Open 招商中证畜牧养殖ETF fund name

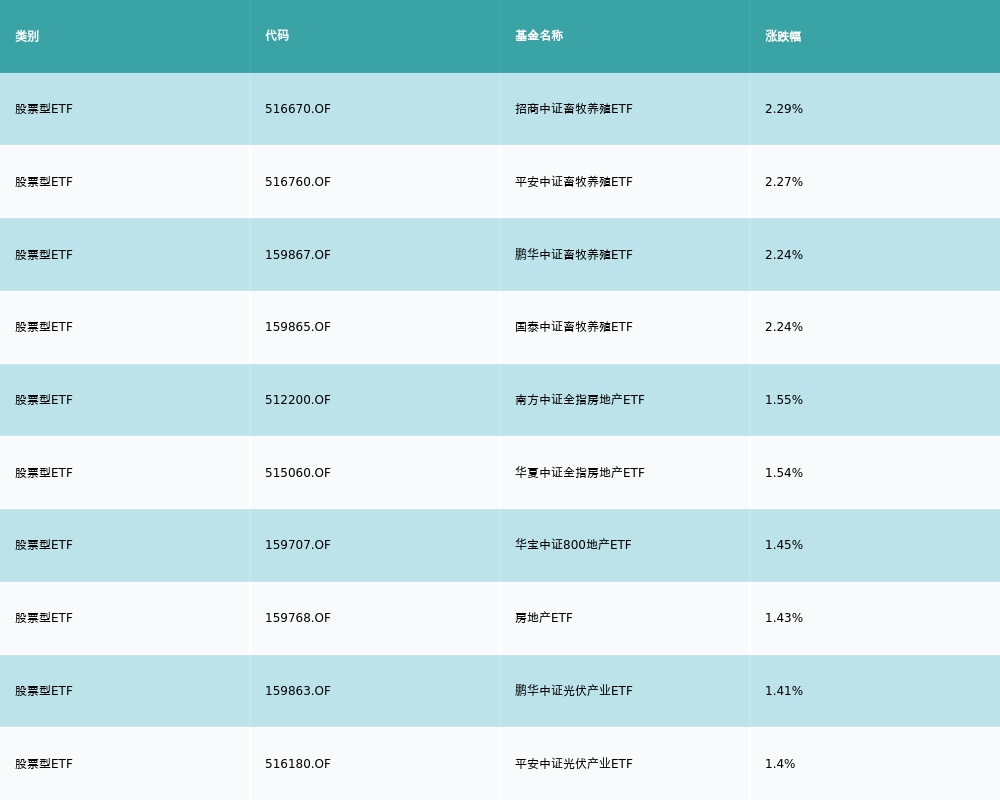click(x=574, y=109)
